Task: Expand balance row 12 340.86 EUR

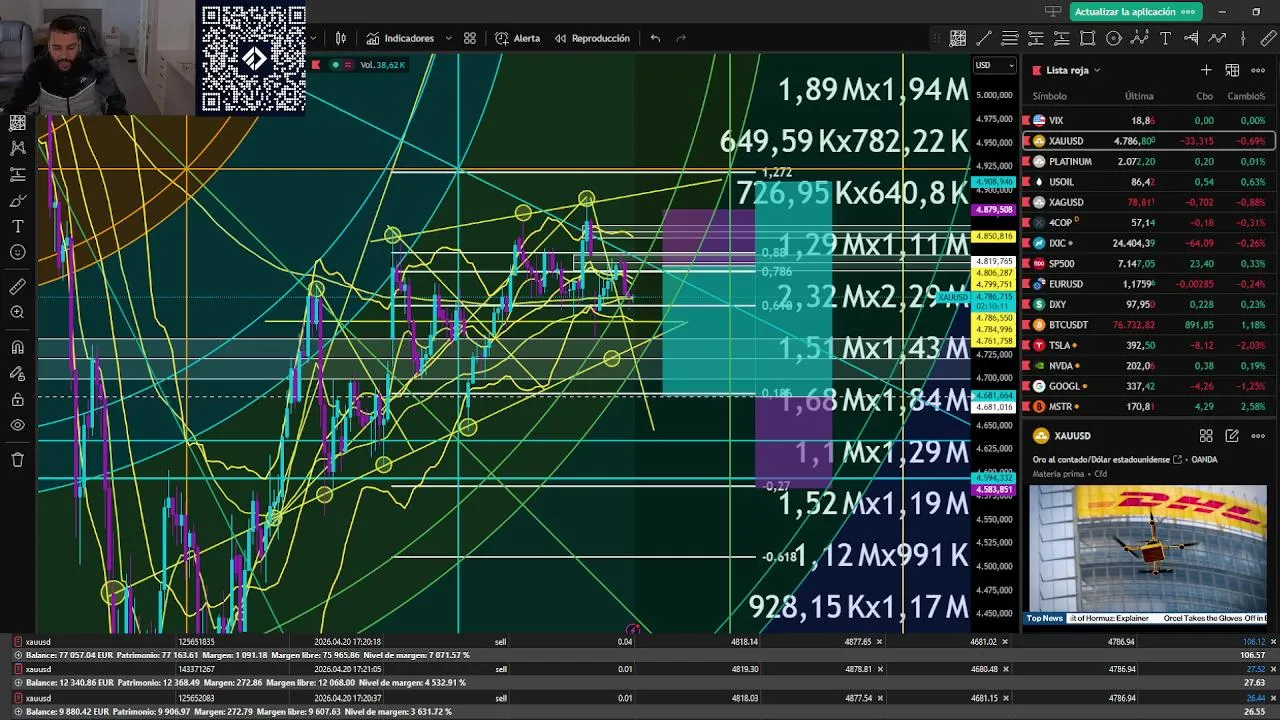Action: click(x=18, y=683)
